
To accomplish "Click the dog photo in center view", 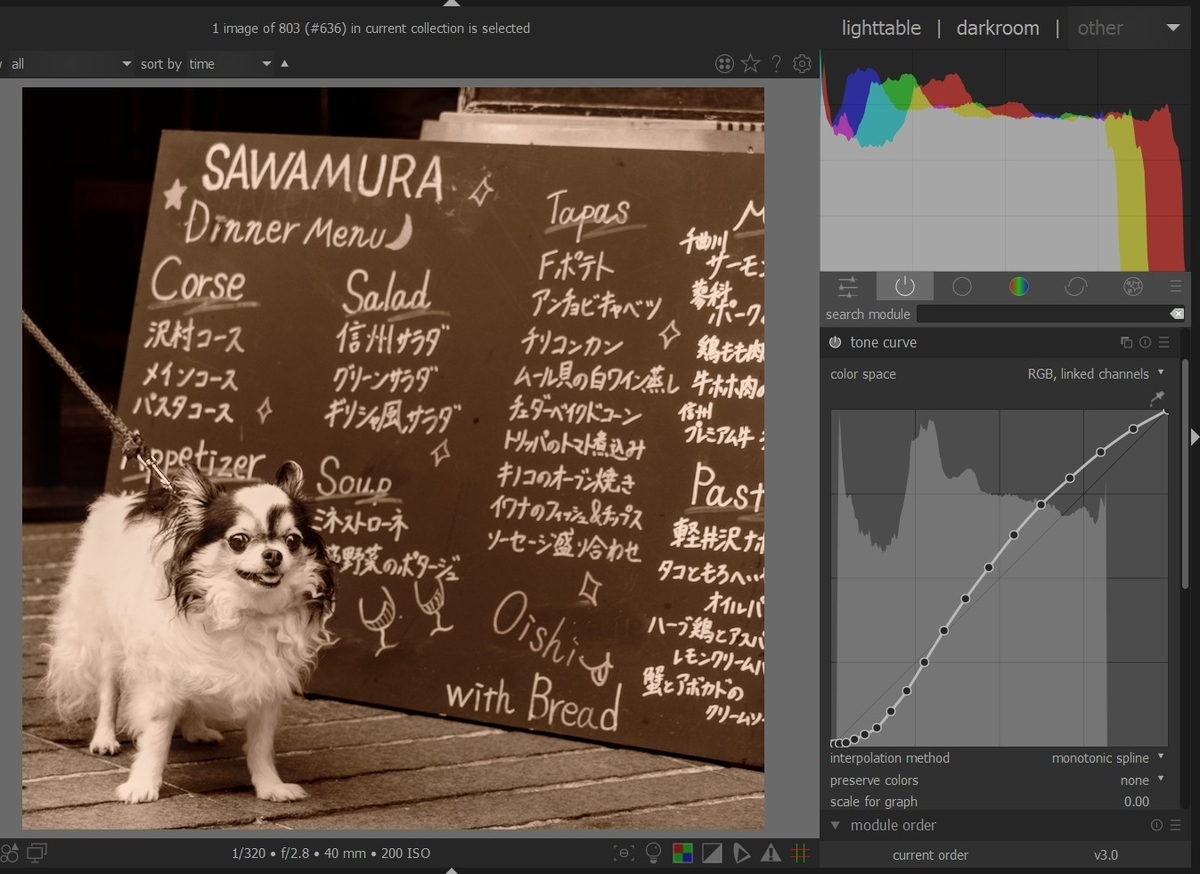I will click(x=393, y=458).
